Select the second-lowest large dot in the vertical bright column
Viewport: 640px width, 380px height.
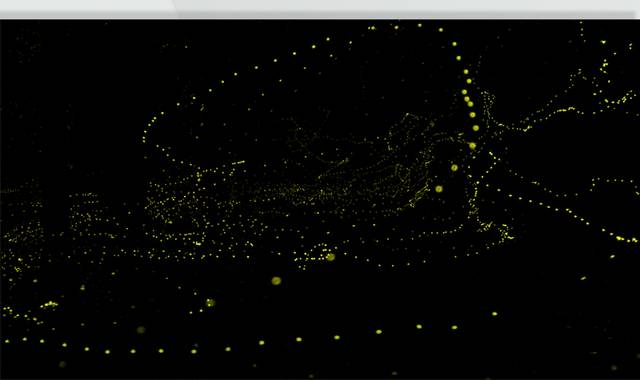click(x=454, y=167)
